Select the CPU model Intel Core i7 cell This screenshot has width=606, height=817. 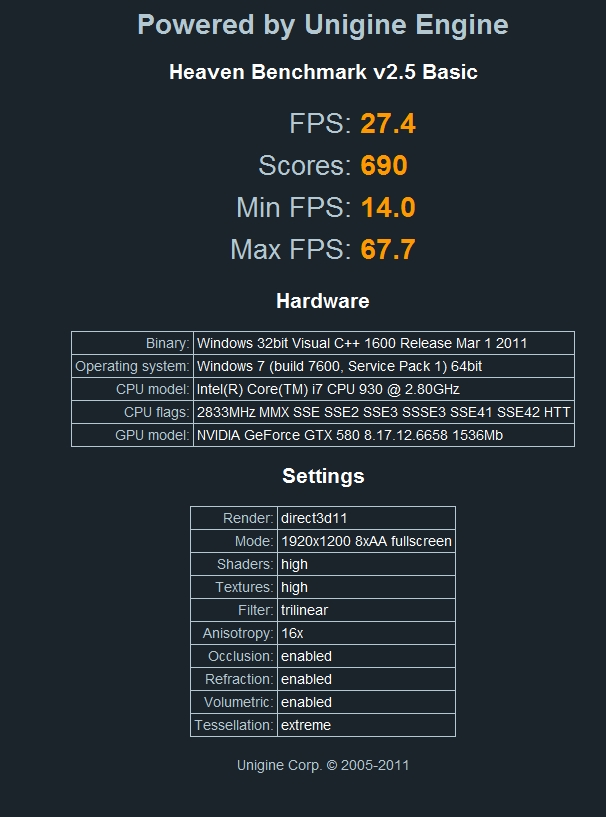point(383,389)
